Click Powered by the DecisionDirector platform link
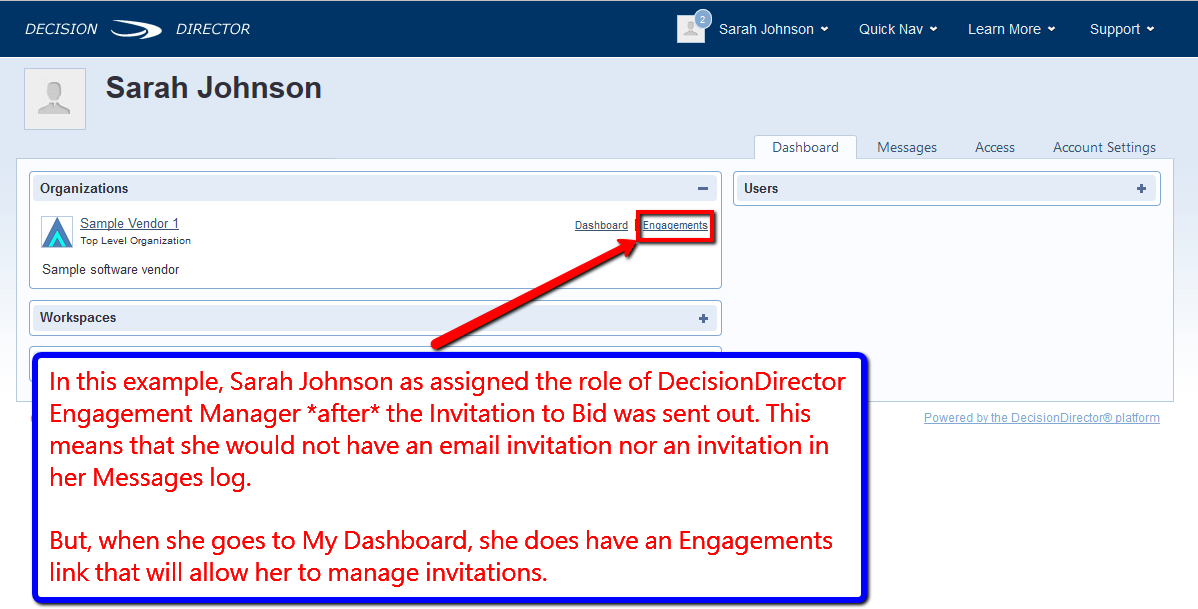This screenshot has width=1198, height=609. [1041, 418]
